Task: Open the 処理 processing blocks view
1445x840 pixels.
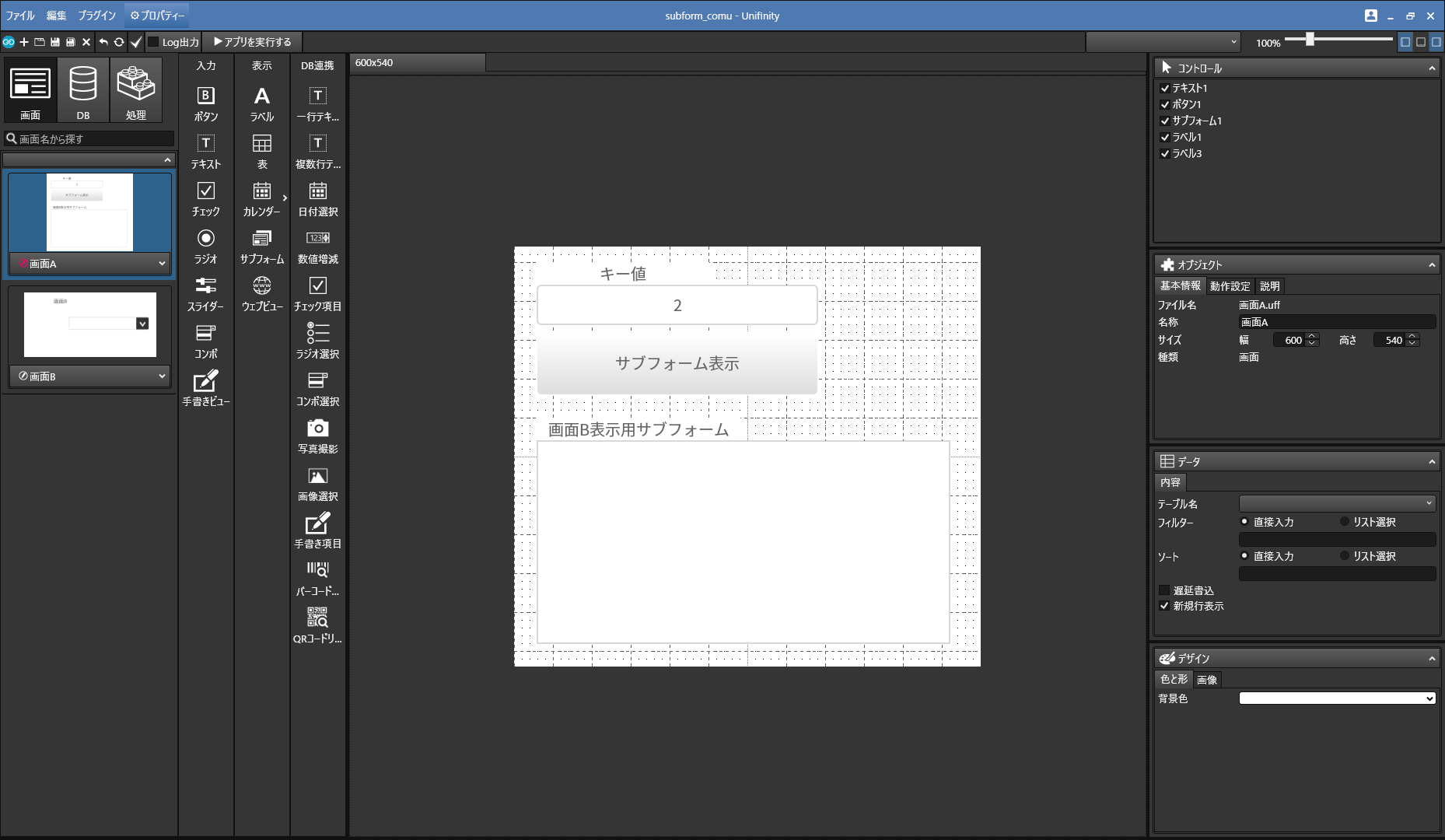Action: pos(136,89)
